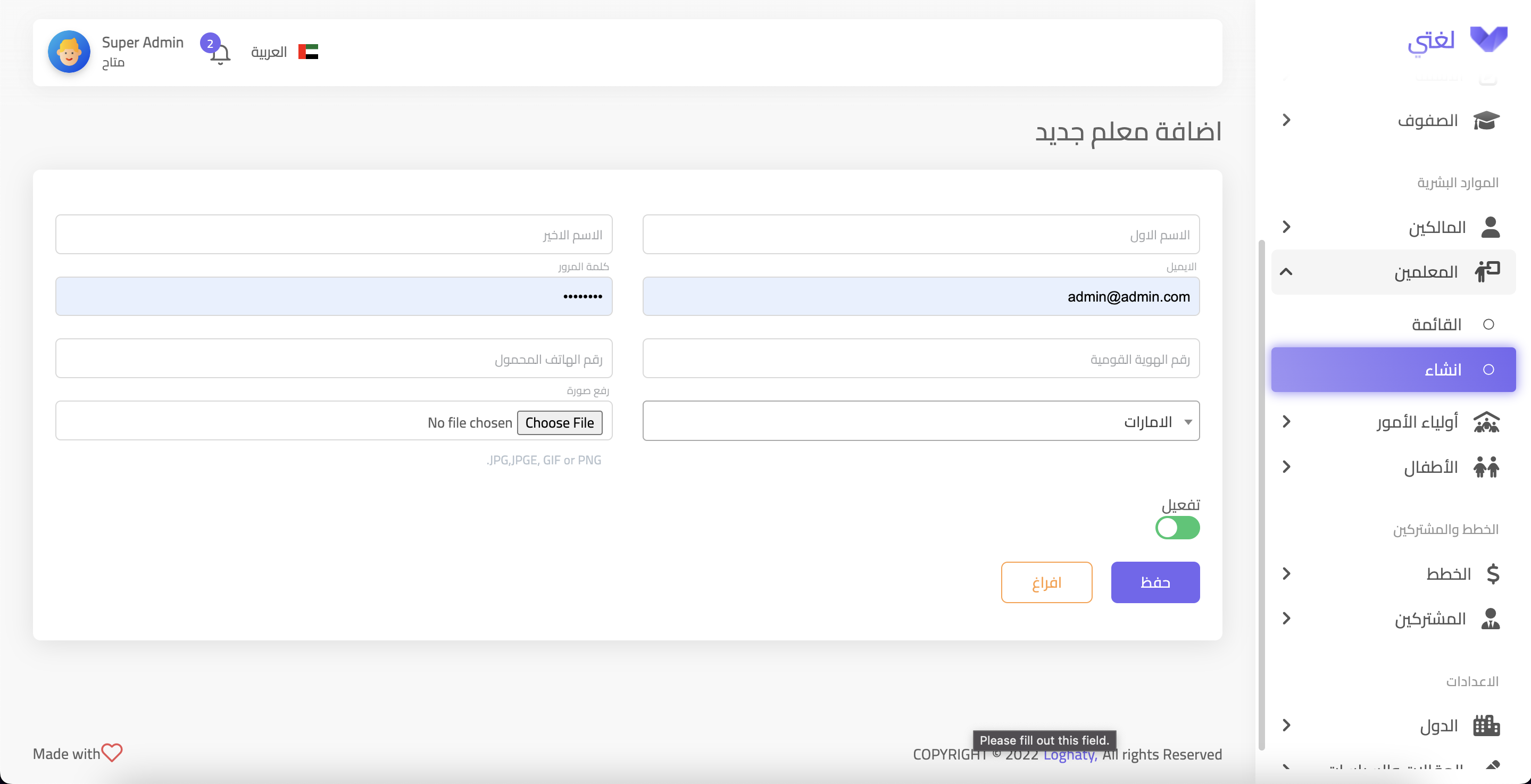Click the graduation cap الصفوف icon
This screenshot has width=1531, height=784.
(1486, 120)
